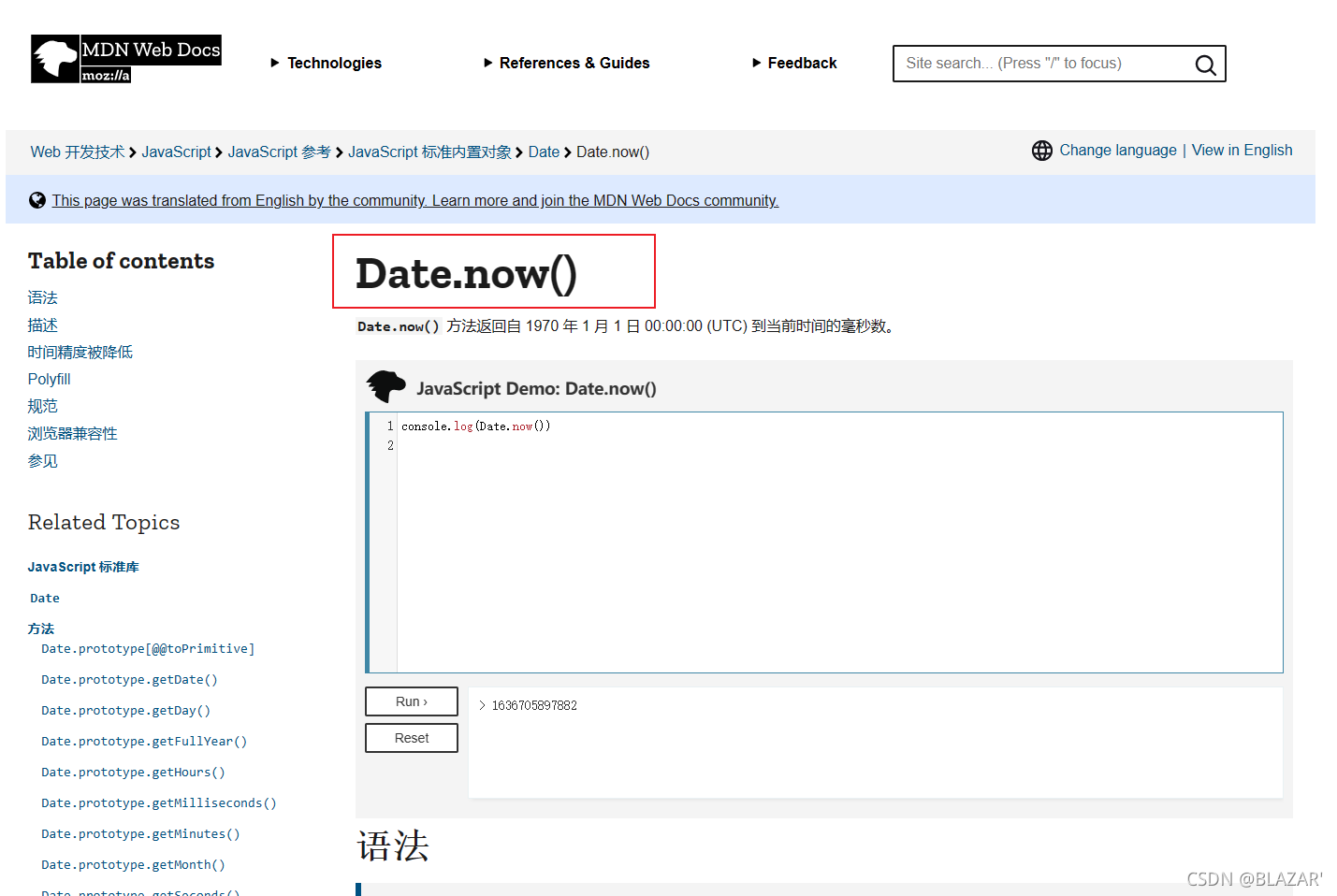
Task: Expand the Feedback menu
Action: pyautogui.click(x=795, y=63)
